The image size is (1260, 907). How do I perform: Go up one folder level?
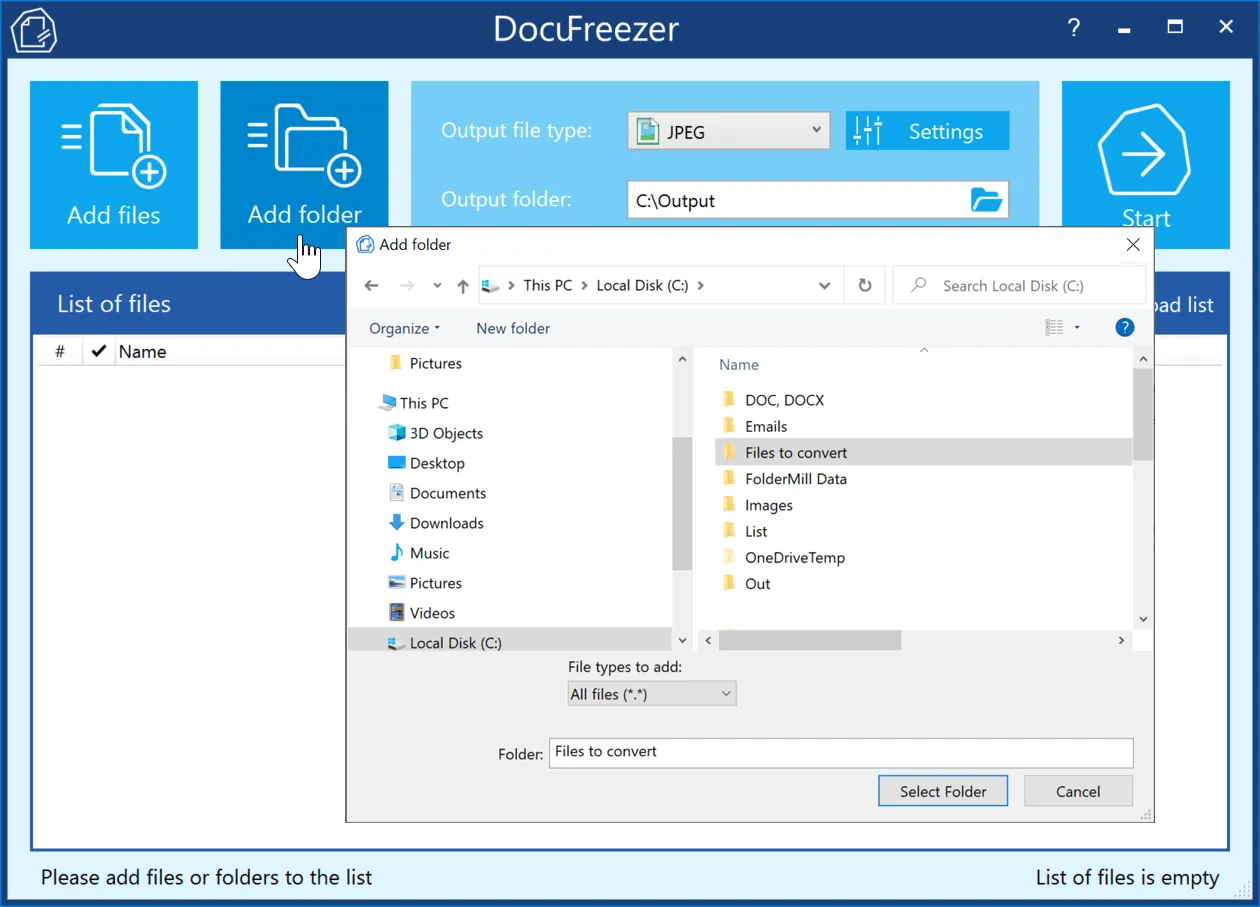pos(462,286)
